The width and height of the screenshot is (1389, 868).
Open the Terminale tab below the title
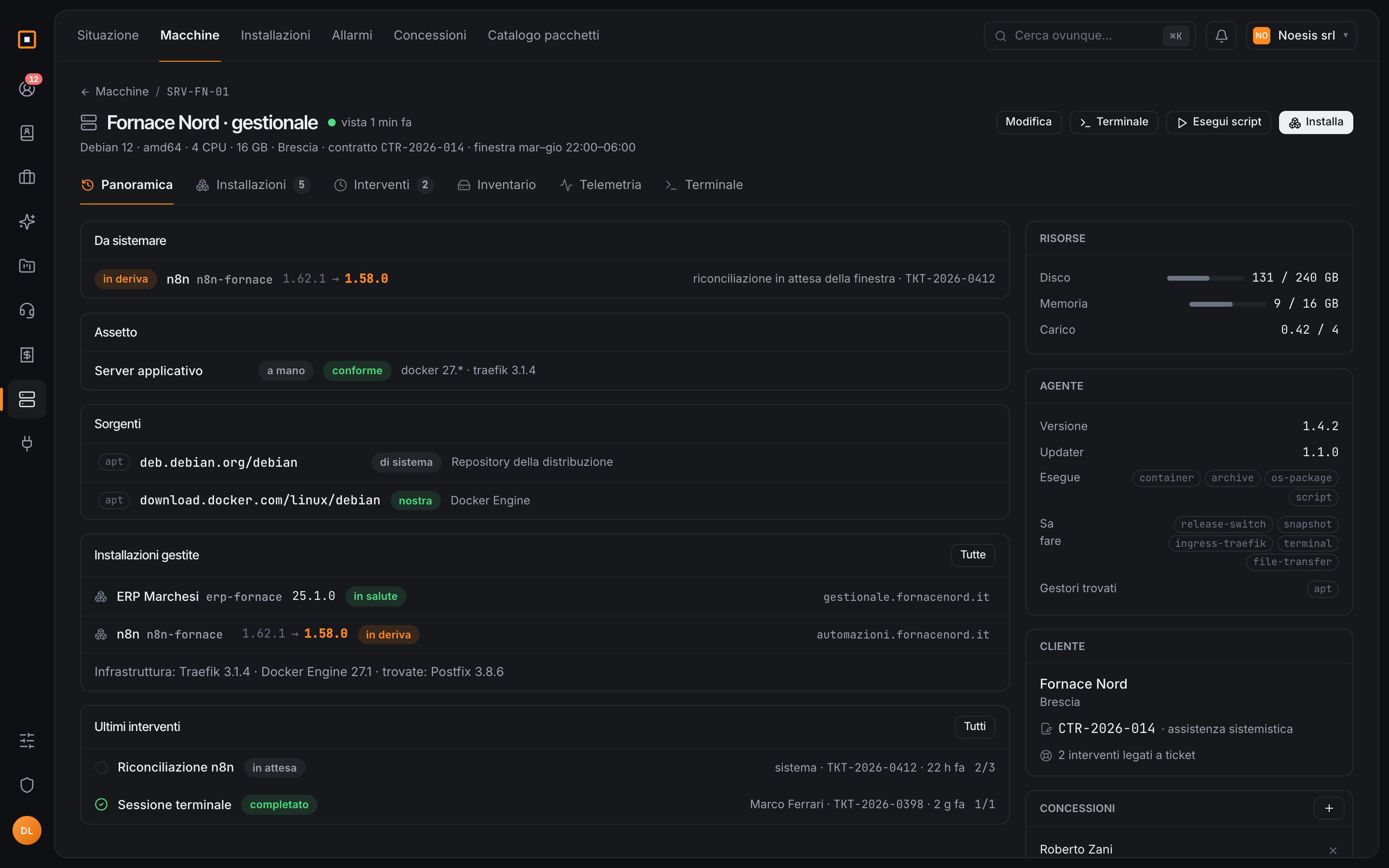click(704, 185)
